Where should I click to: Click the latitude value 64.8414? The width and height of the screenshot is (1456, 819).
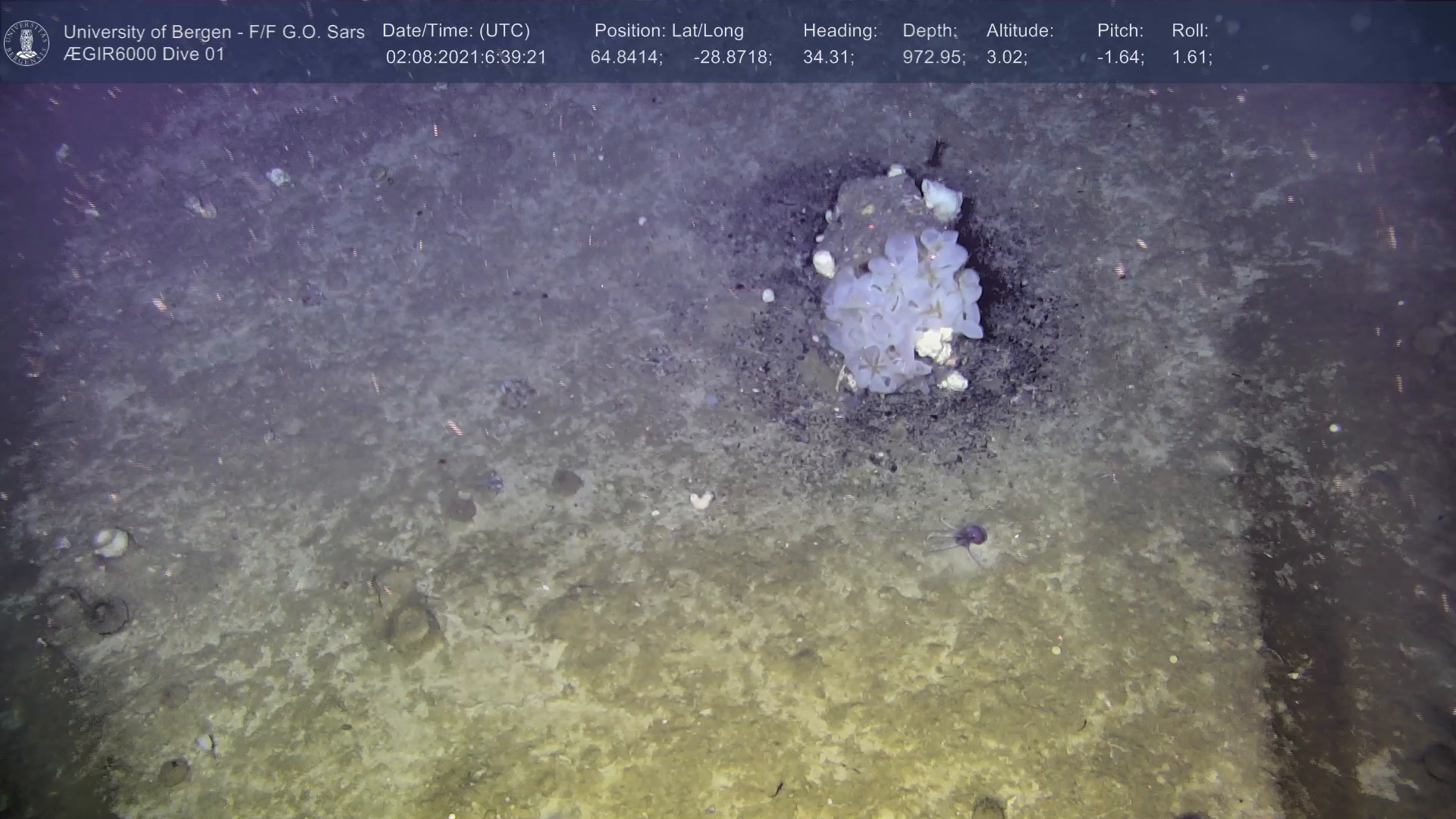tap(626, 58)
